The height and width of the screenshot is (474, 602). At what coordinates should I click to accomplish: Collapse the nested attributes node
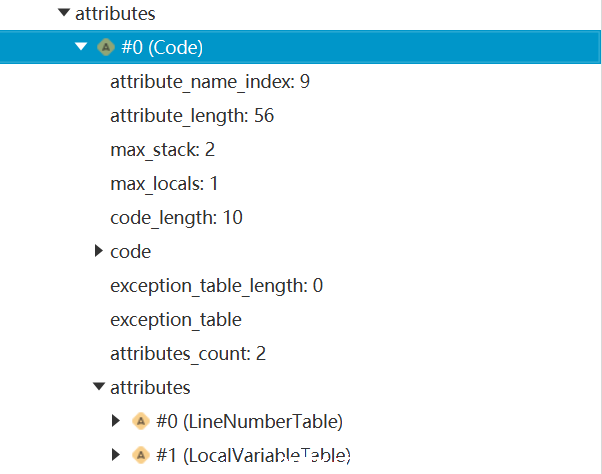(99, 386)
